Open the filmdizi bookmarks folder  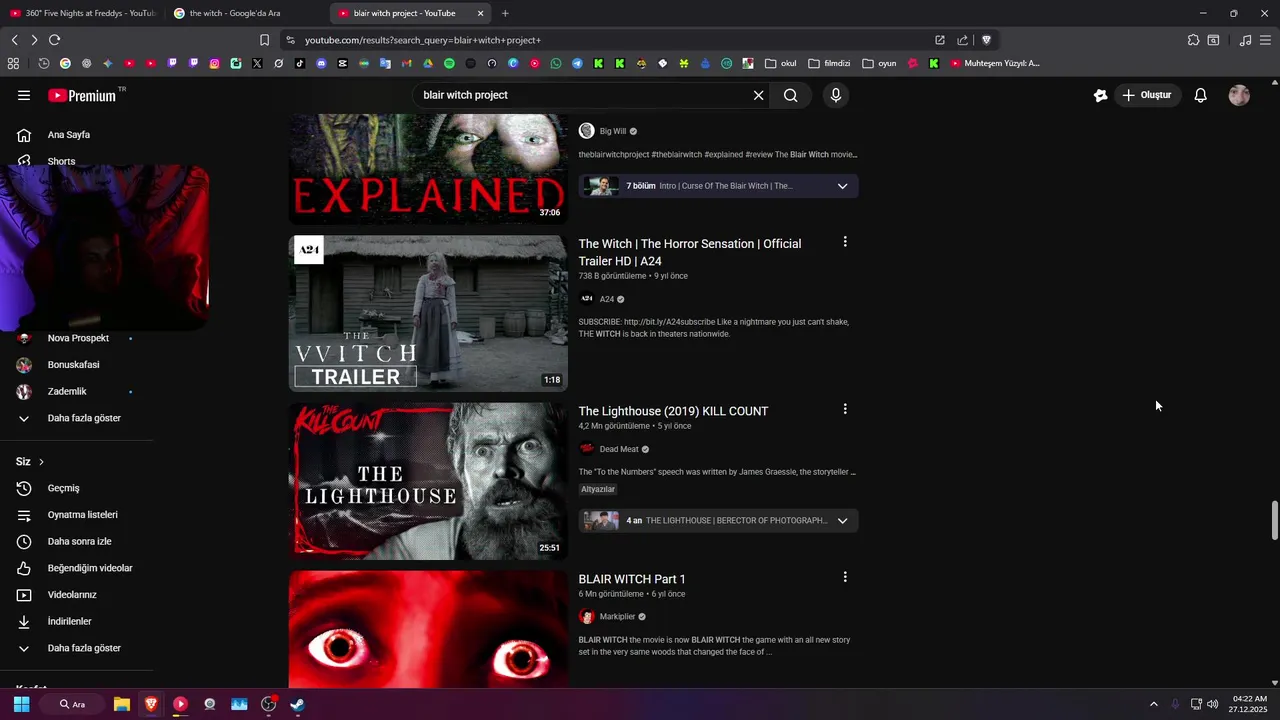click(829, 63)
